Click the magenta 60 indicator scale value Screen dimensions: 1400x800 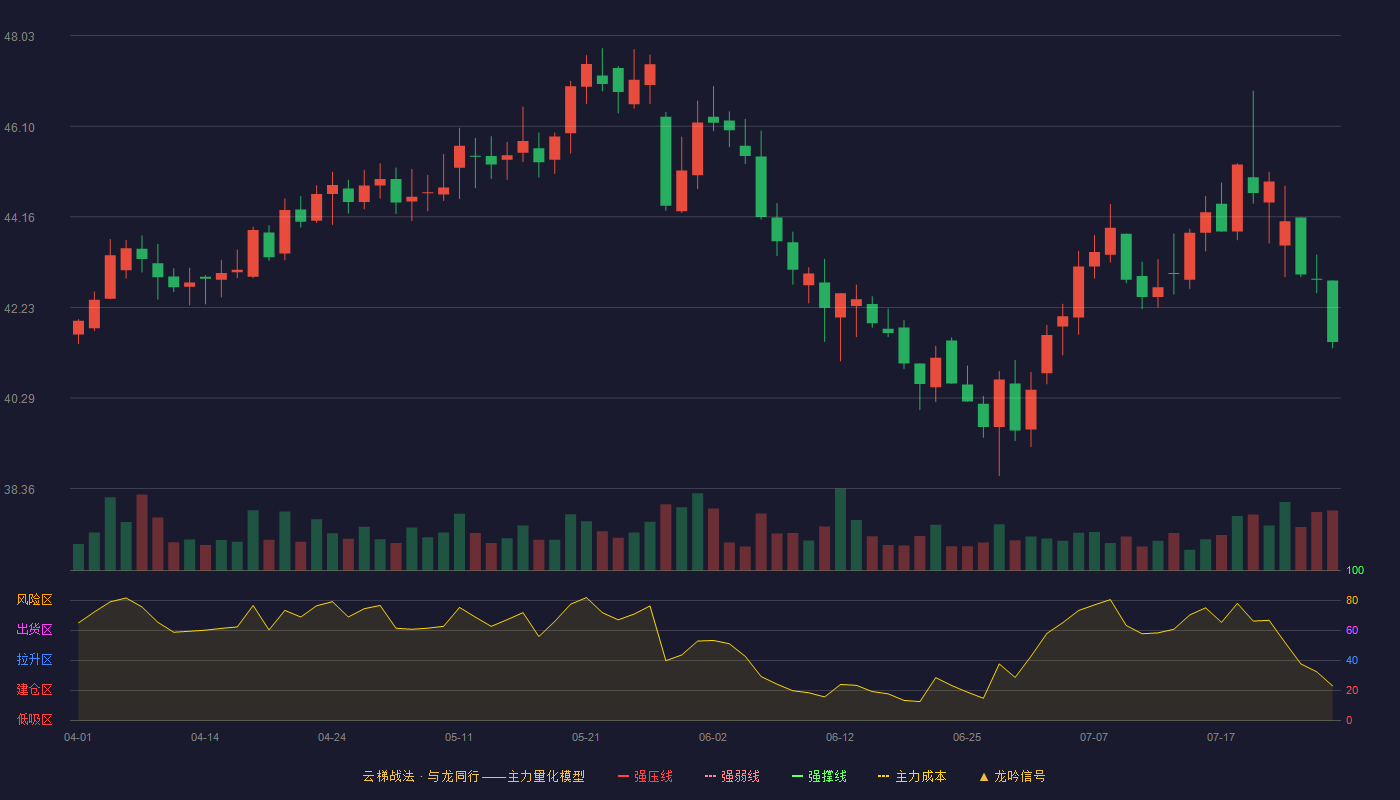pos(1351,630)
